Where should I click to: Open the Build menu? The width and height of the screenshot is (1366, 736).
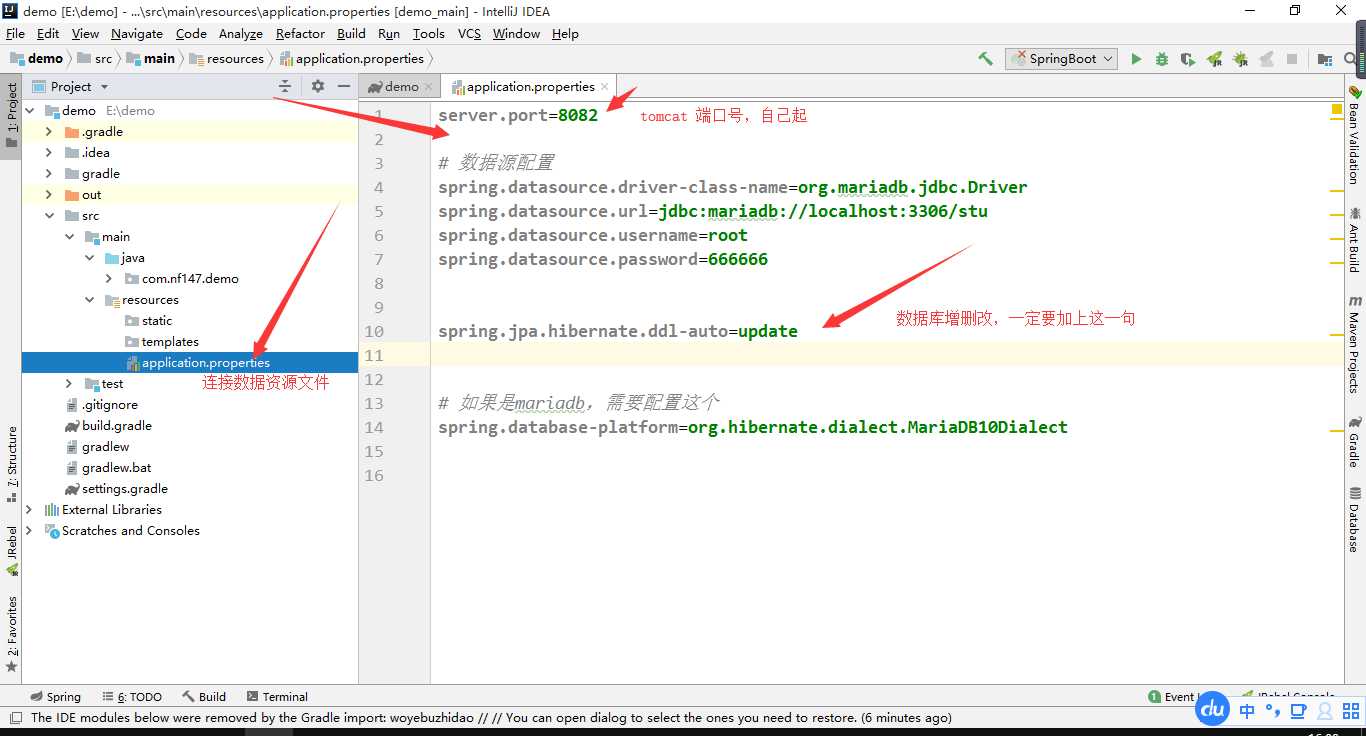[351, 34]
